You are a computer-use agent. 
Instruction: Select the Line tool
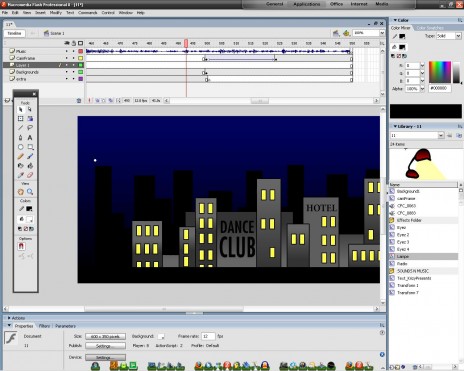[x=21, y=128]
